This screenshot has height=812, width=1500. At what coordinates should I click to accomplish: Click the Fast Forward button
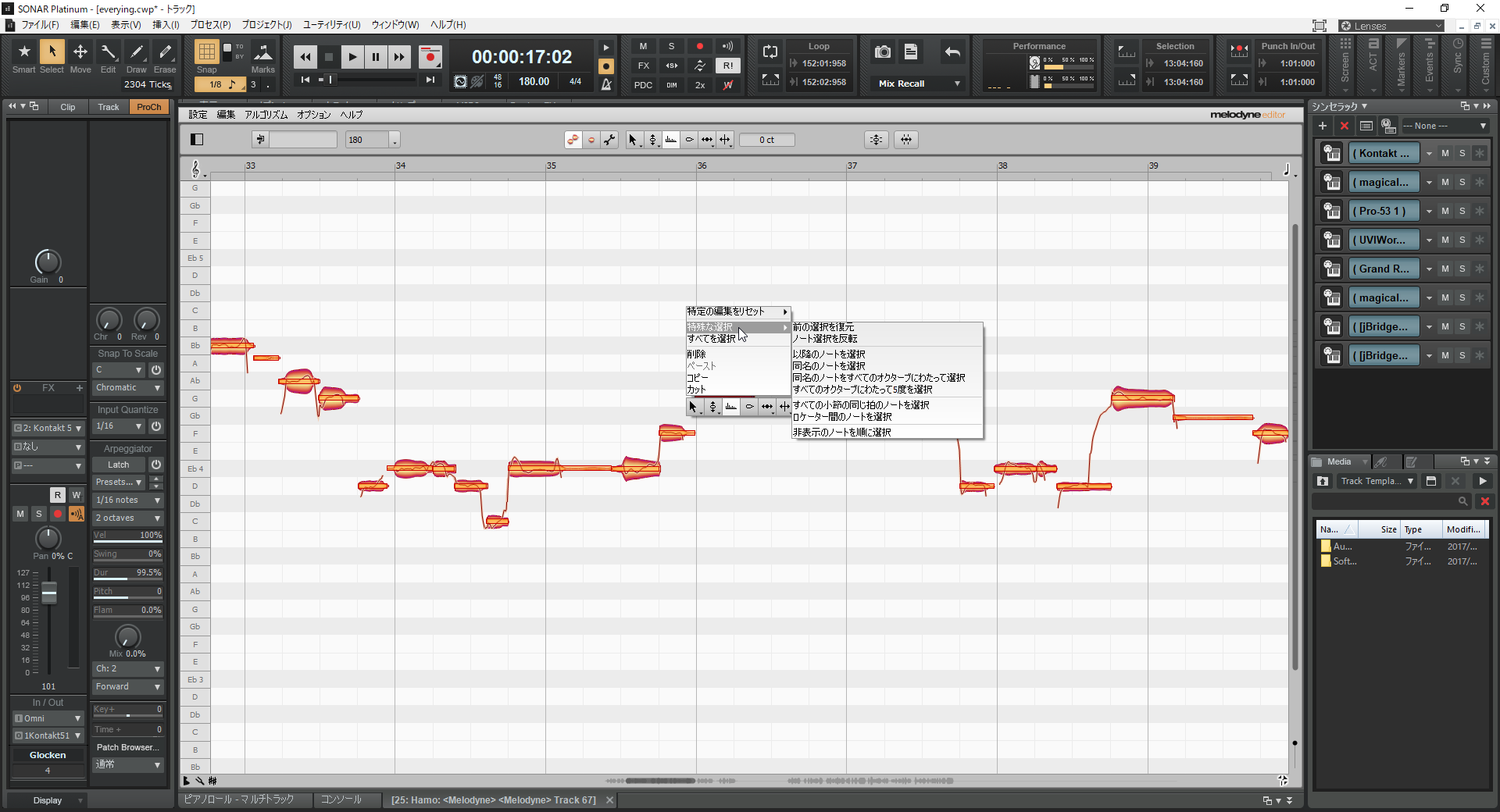(399, 56)
